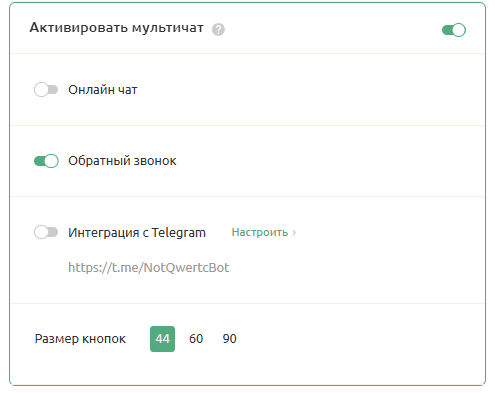Focus the t.me/NotQwertcBot URL field

click(x=149, y=268)
